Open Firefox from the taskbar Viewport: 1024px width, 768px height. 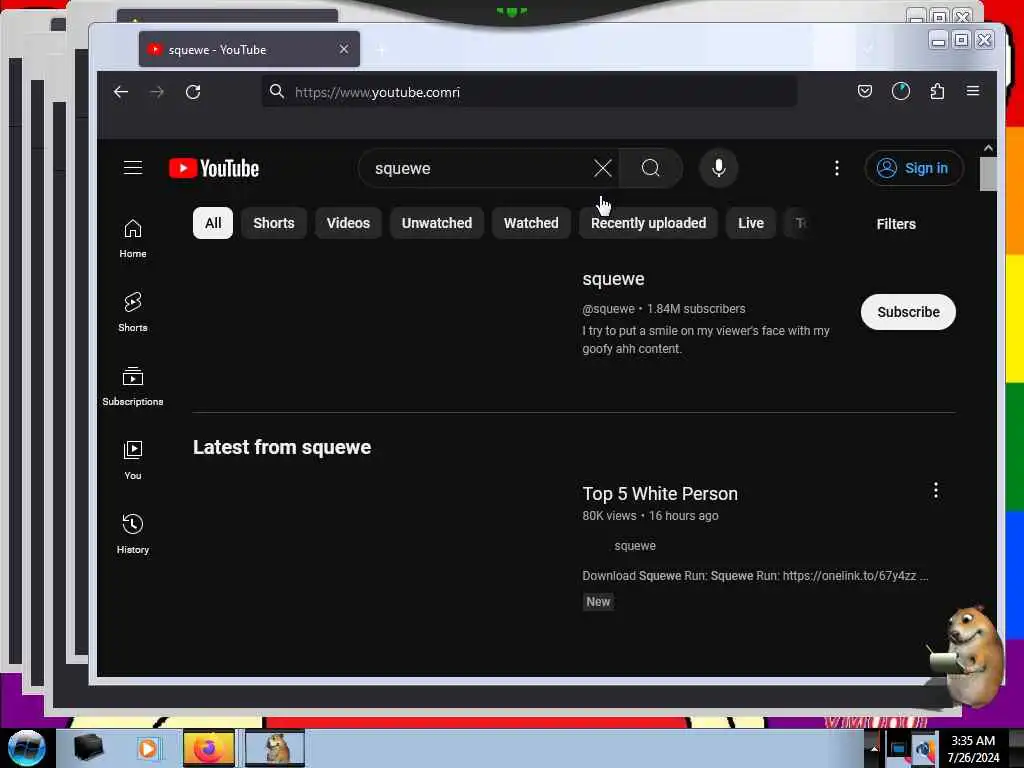point(208,749)
